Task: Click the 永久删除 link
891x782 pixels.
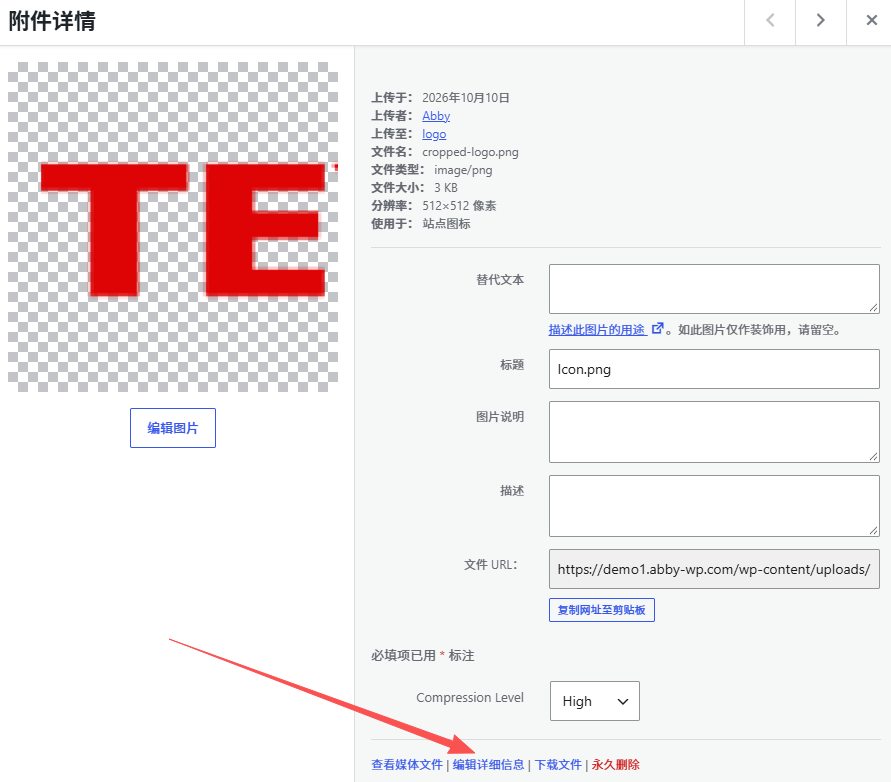Action: click(615, 764)
